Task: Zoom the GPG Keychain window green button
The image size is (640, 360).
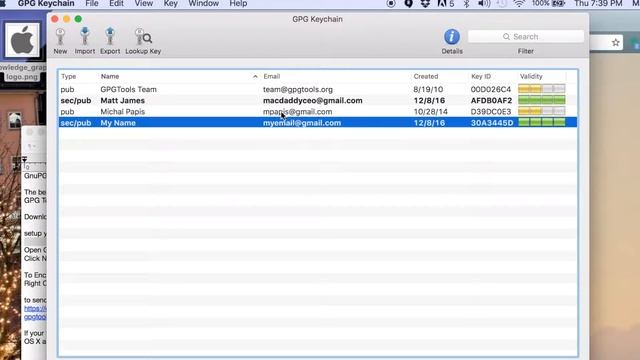Action: coord(78,19)
